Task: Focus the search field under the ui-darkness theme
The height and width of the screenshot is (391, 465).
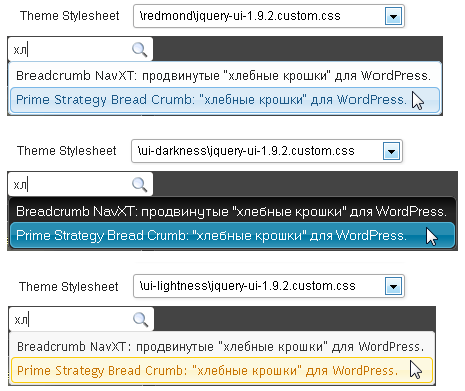Action: [x=80, y=184]
